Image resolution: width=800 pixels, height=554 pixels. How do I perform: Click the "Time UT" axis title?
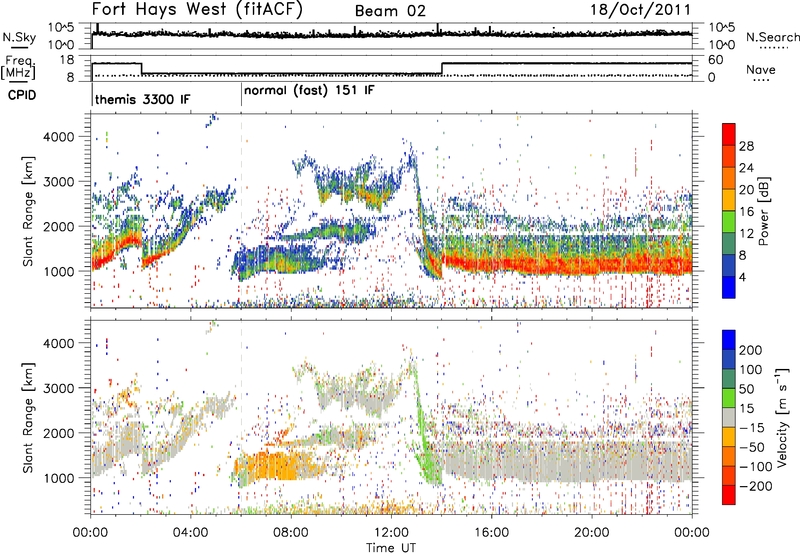click(x=391, y=548)
